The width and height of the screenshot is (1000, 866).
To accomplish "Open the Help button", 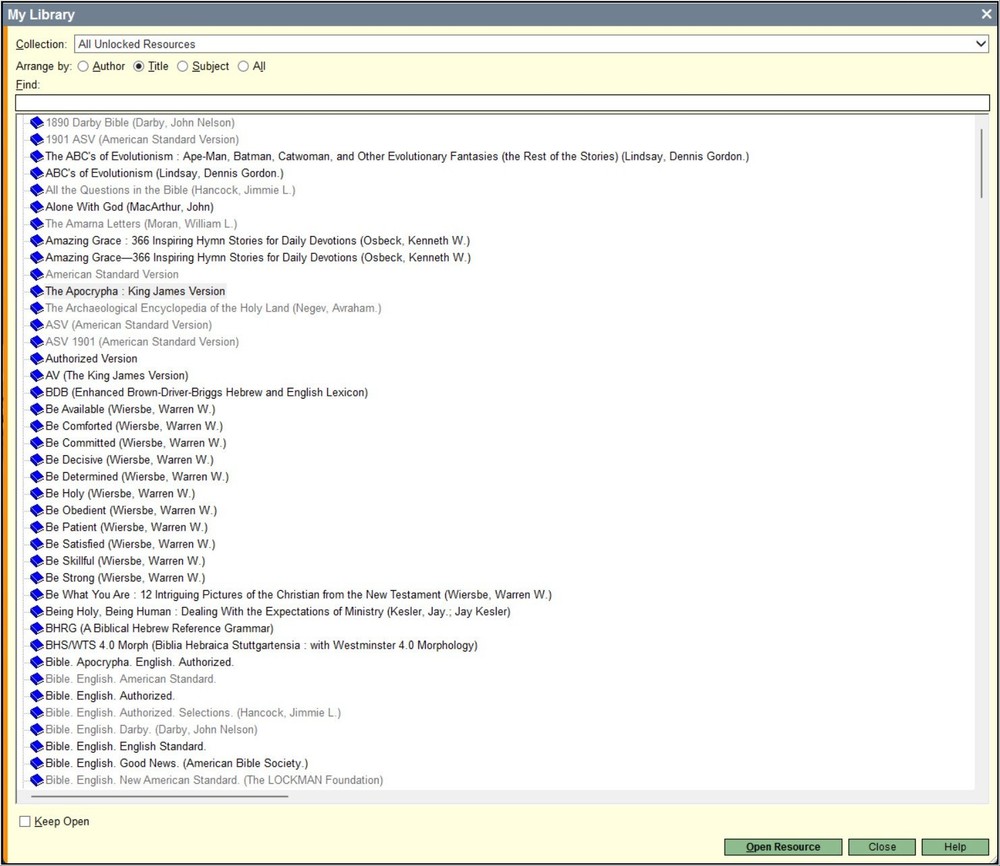I will (x=955, y=847).
